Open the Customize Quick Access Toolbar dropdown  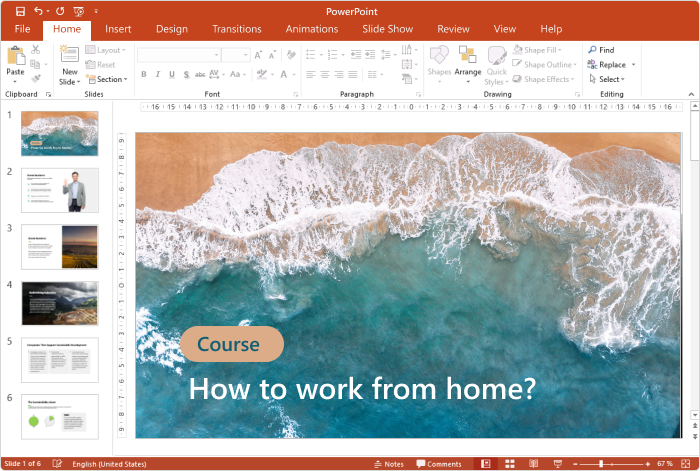[96, 11]
